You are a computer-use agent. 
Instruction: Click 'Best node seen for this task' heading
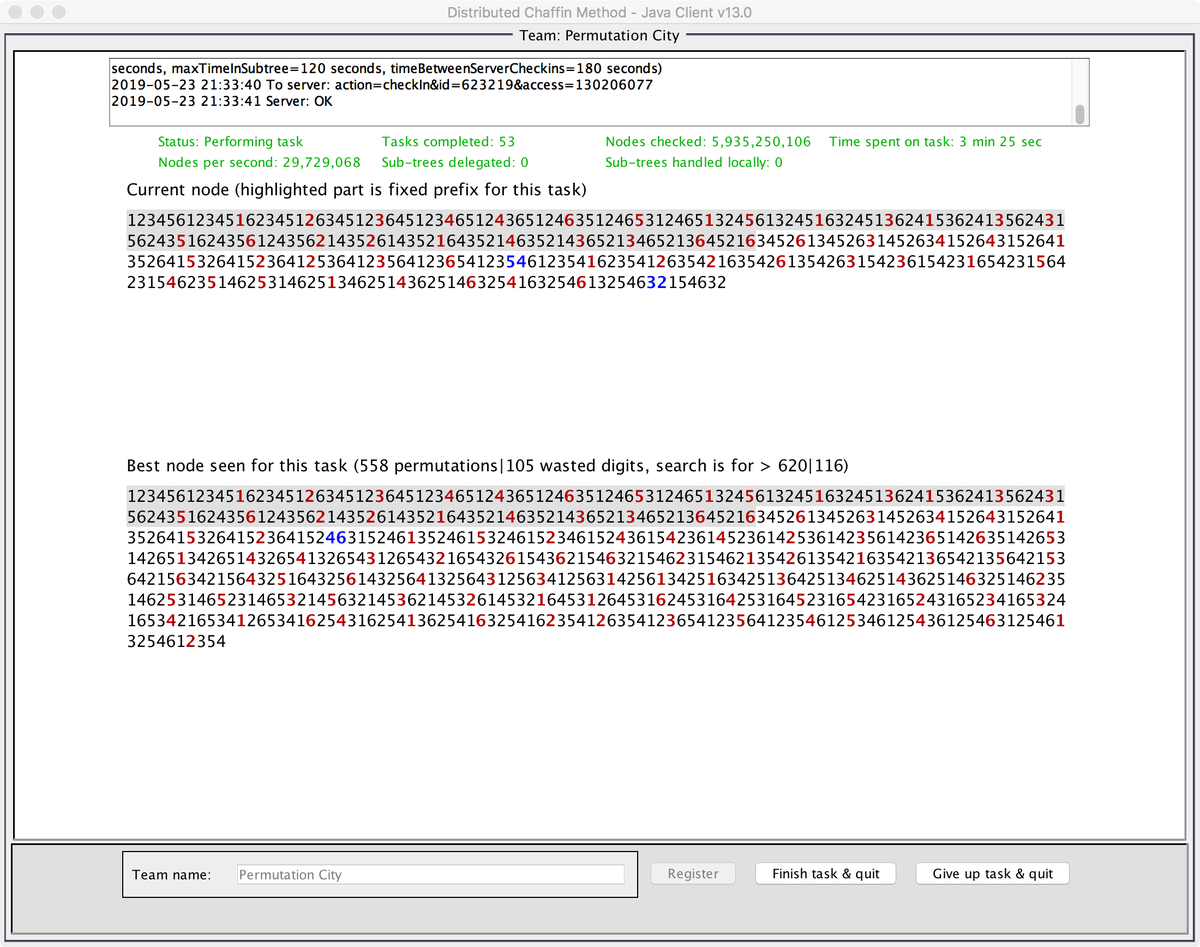click(488, 466)
